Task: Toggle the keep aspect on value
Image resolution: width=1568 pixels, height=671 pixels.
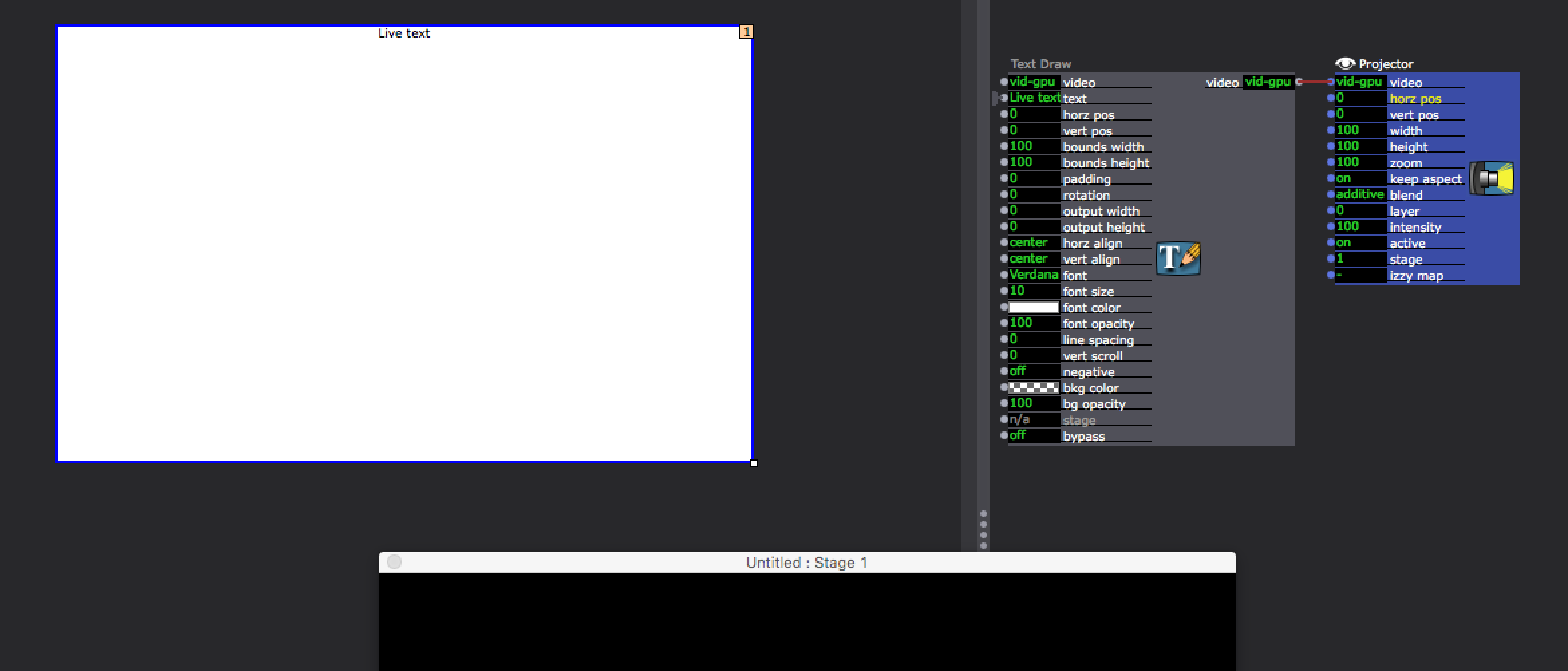Action: 1361,178
